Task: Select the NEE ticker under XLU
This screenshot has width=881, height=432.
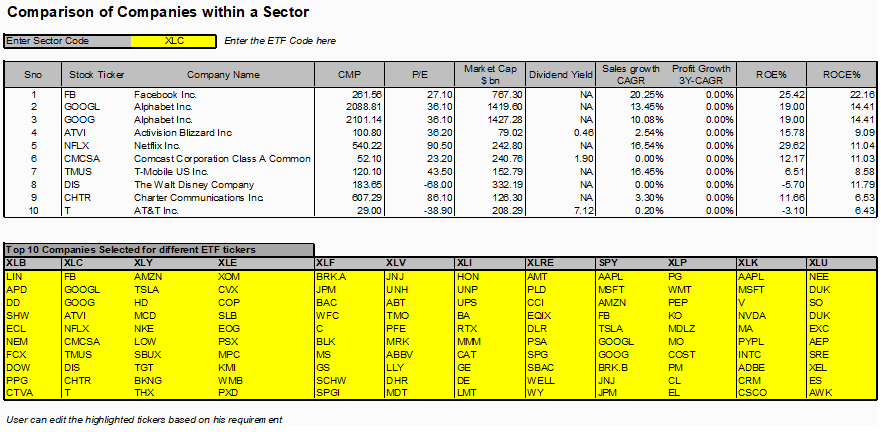Action: [x=819, y=277]
